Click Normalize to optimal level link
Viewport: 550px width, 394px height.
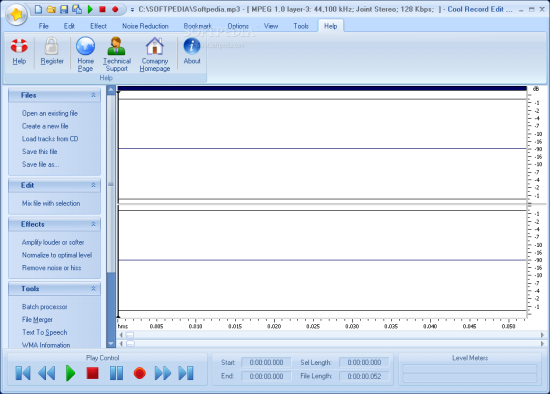click(x=57, y=255)
